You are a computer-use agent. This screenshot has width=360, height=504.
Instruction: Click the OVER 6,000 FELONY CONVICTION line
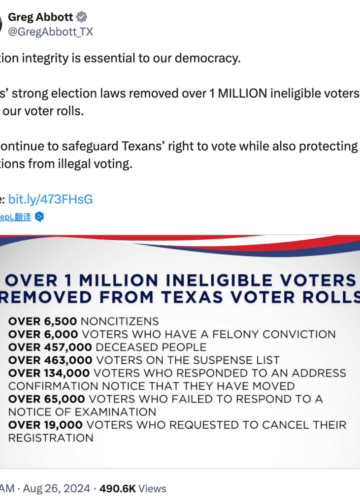coord(172,334)
